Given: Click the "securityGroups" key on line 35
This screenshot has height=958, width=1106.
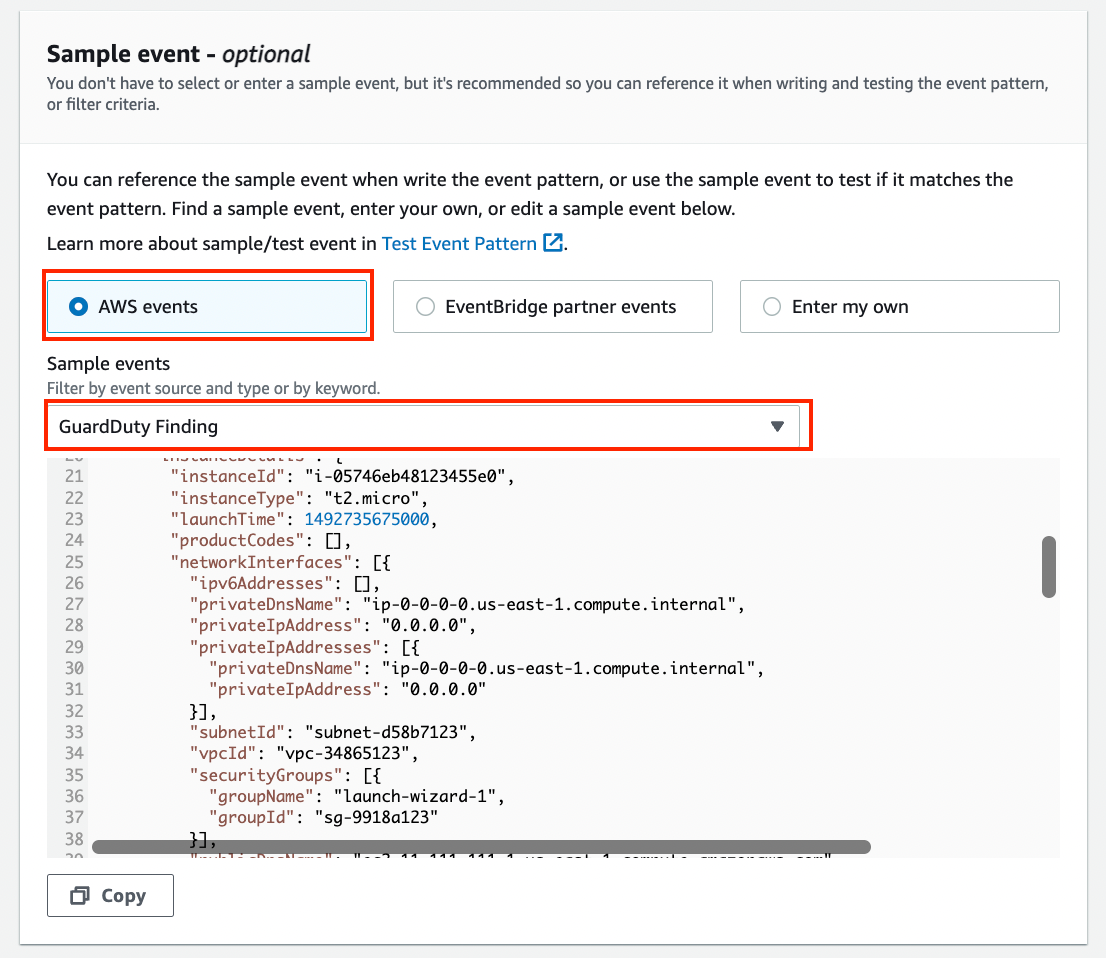Looking at the screenshot, I should point(266,775).
